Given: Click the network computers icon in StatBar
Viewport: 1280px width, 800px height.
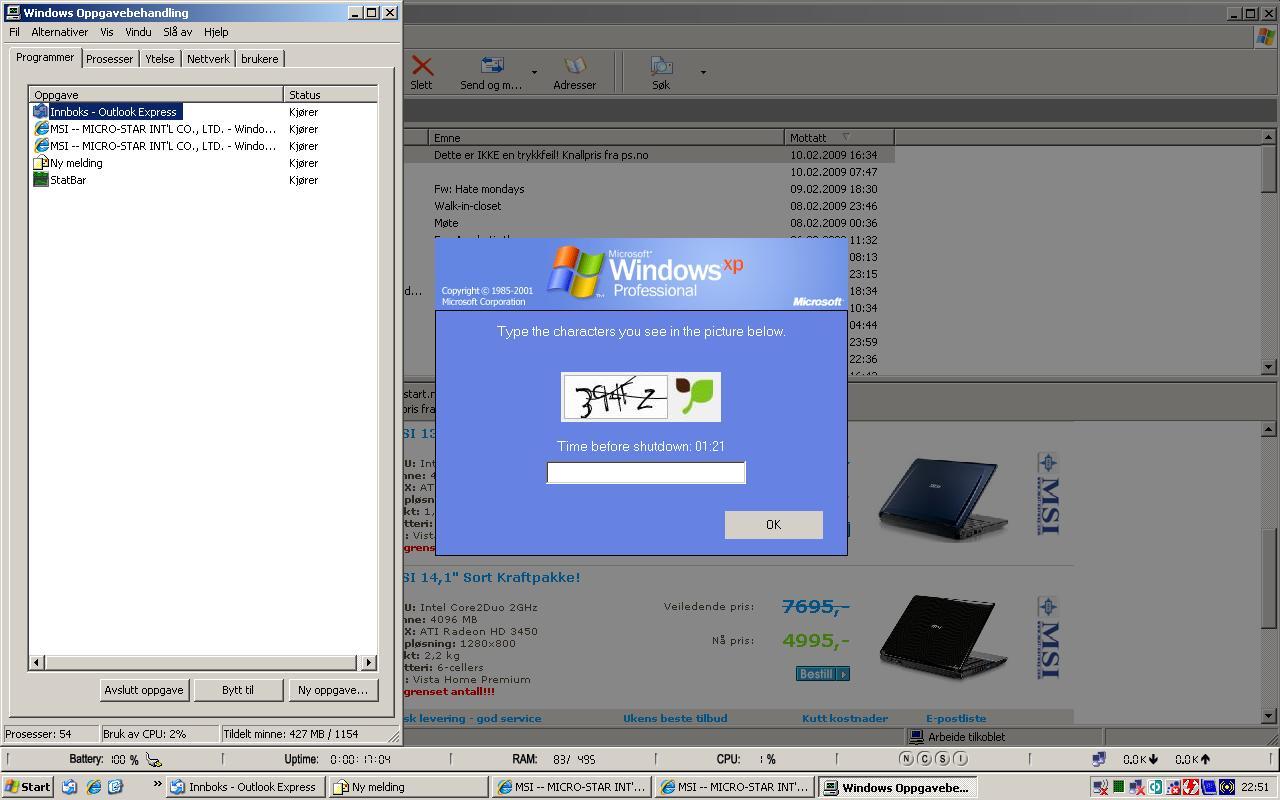Looking at the screenshot, I should [1099, 759].
